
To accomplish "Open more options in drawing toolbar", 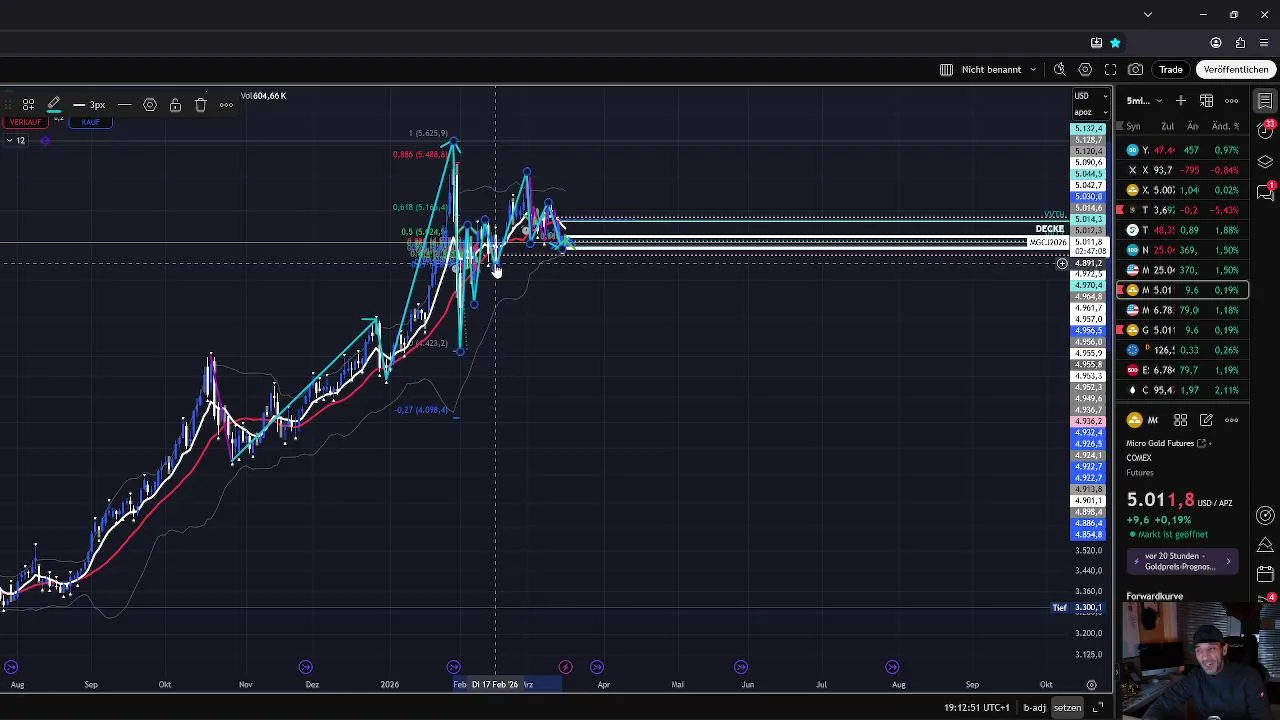I will point(226,105).
